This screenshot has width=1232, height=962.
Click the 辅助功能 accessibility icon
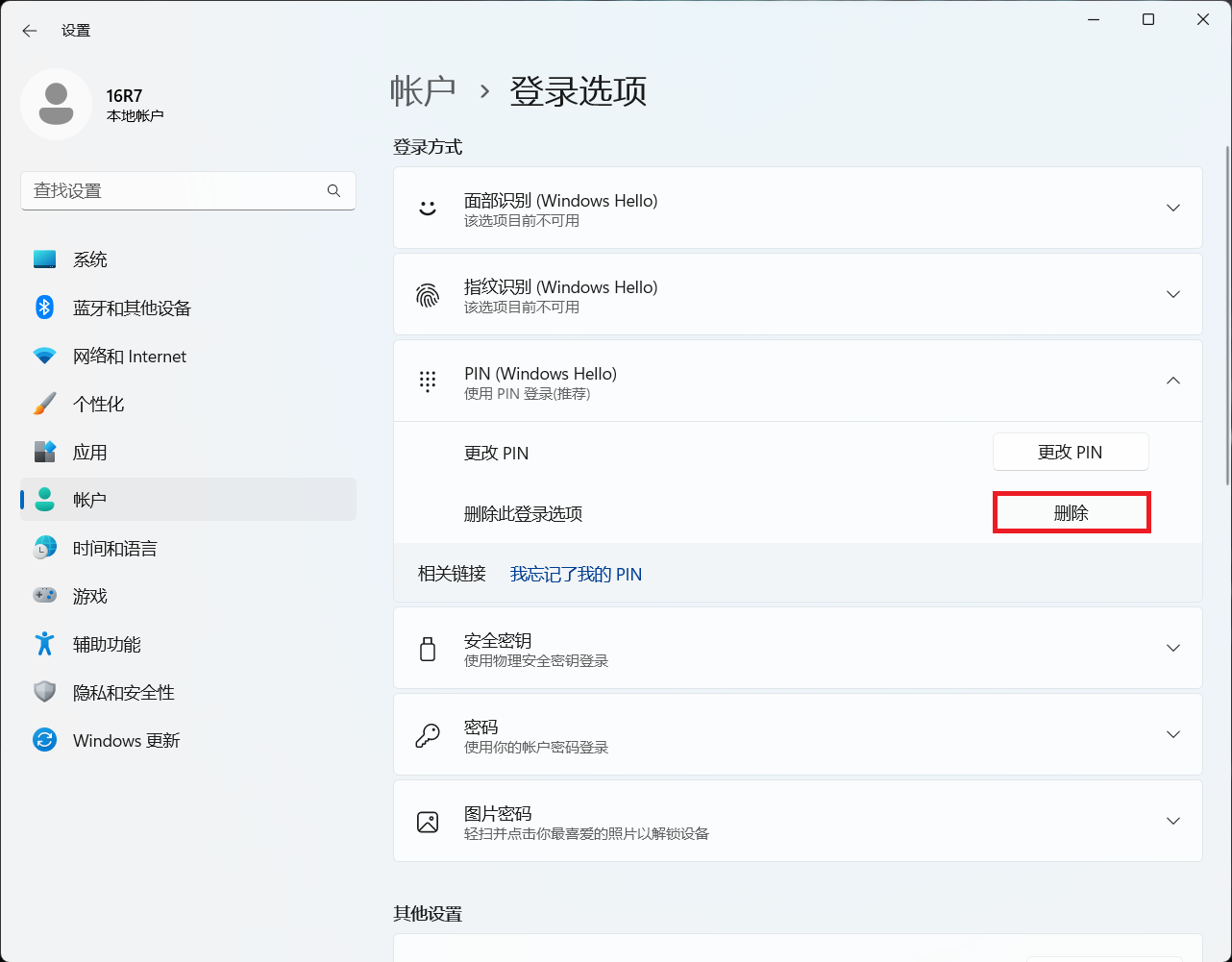coord(44,644)
